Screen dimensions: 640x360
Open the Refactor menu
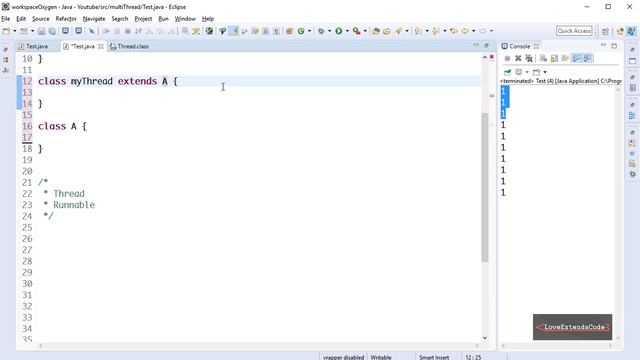pos(66,19)
